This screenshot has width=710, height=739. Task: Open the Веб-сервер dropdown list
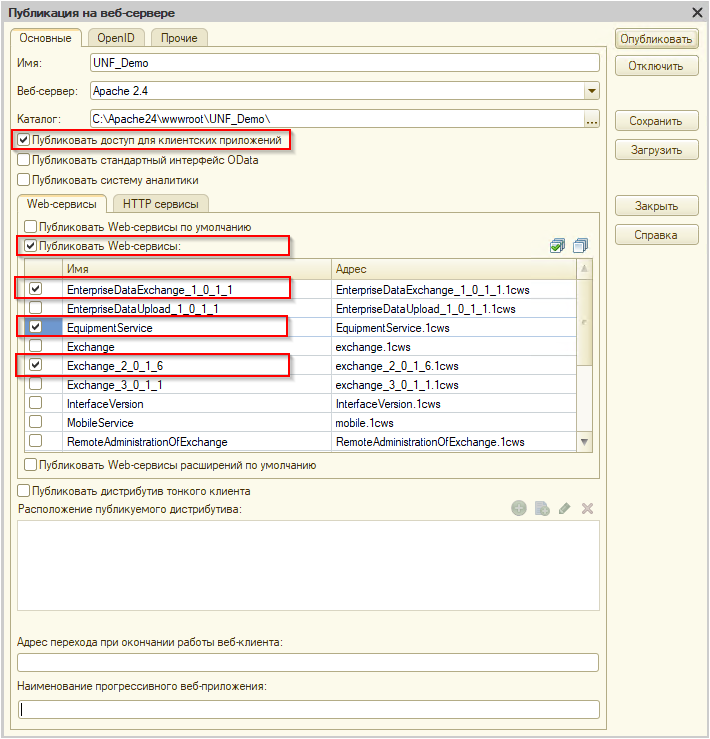coord(592,90)
